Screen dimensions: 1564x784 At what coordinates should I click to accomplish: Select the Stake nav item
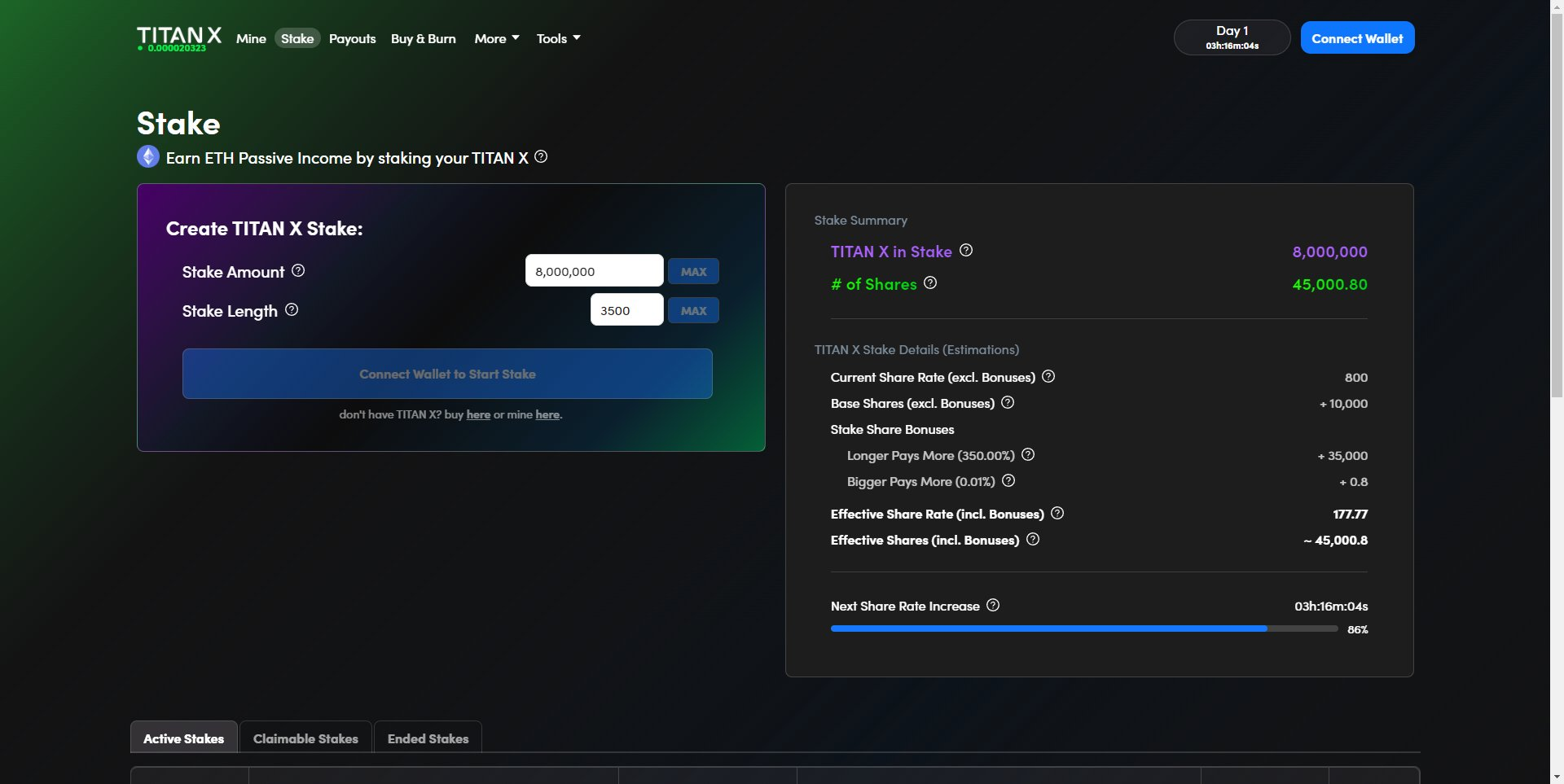pos(297,38)
